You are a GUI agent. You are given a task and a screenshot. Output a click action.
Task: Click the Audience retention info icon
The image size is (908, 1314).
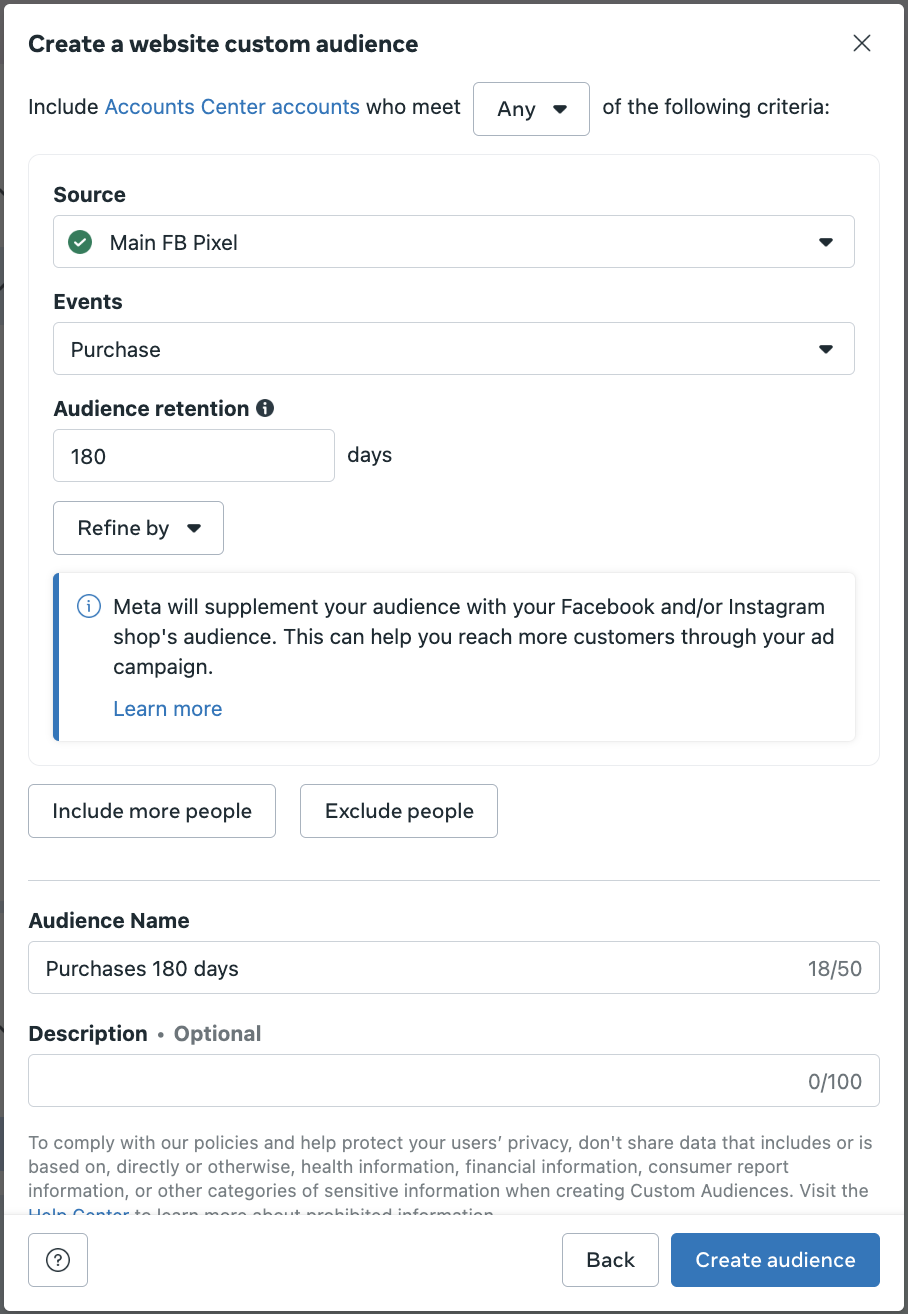[265, 408]
